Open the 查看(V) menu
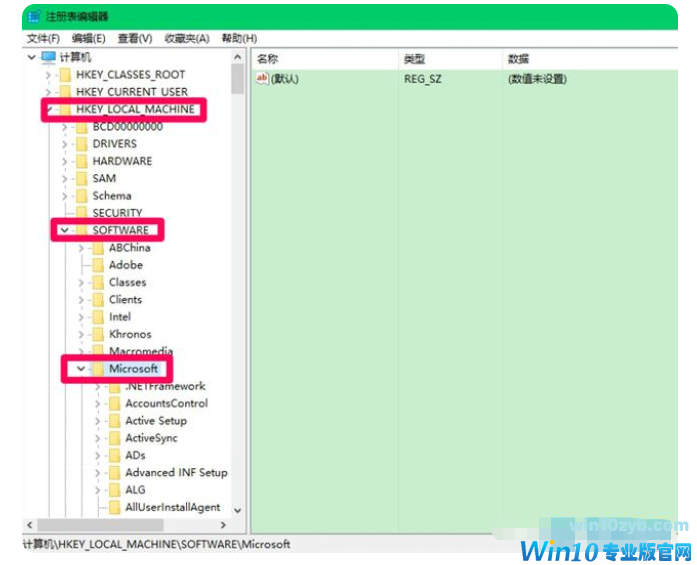Viewport: 697px width, 565px height. click(135, 39)
